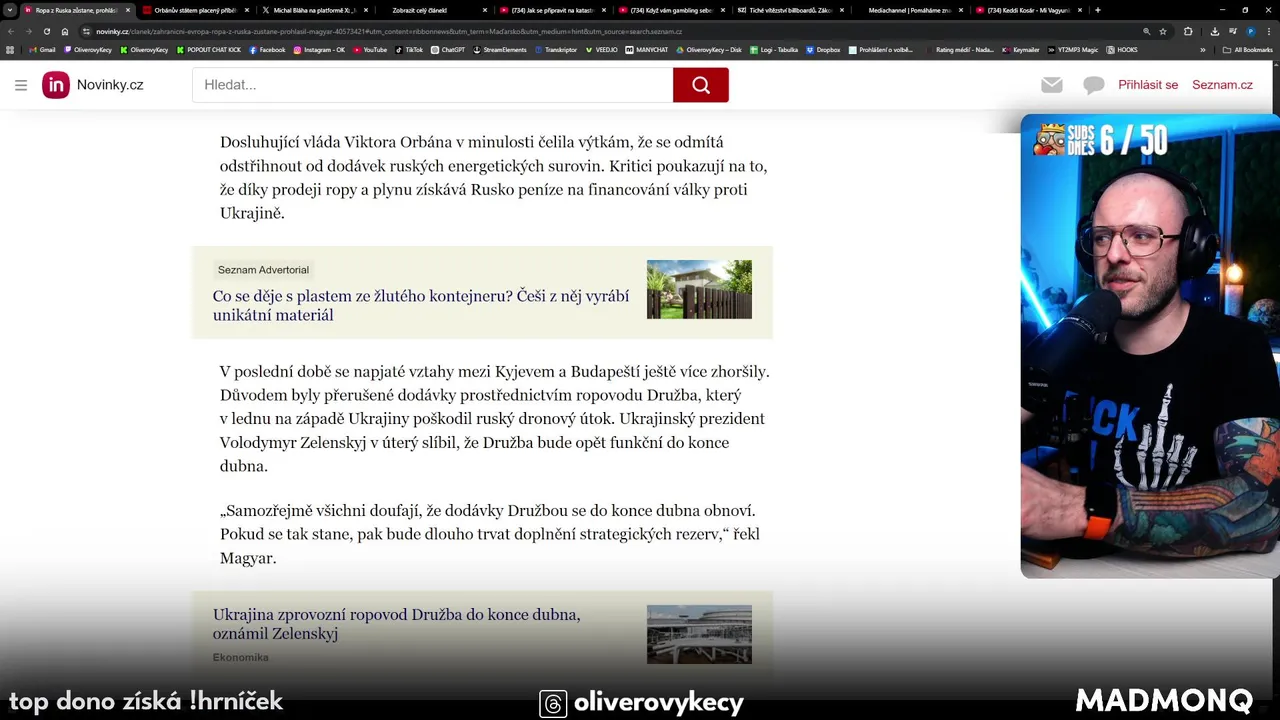
Task: Expand the tab search dropdown arrow
Action: [9, 10]
